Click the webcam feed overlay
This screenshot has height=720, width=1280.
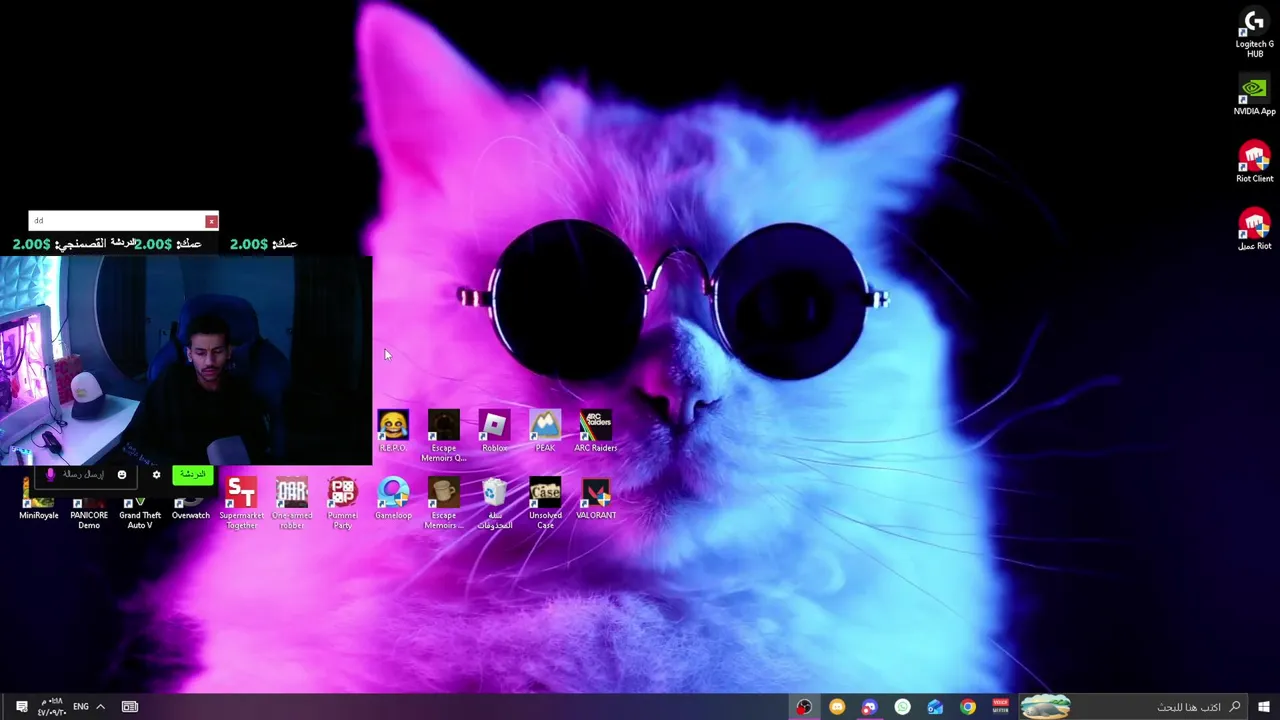[185, 360]
